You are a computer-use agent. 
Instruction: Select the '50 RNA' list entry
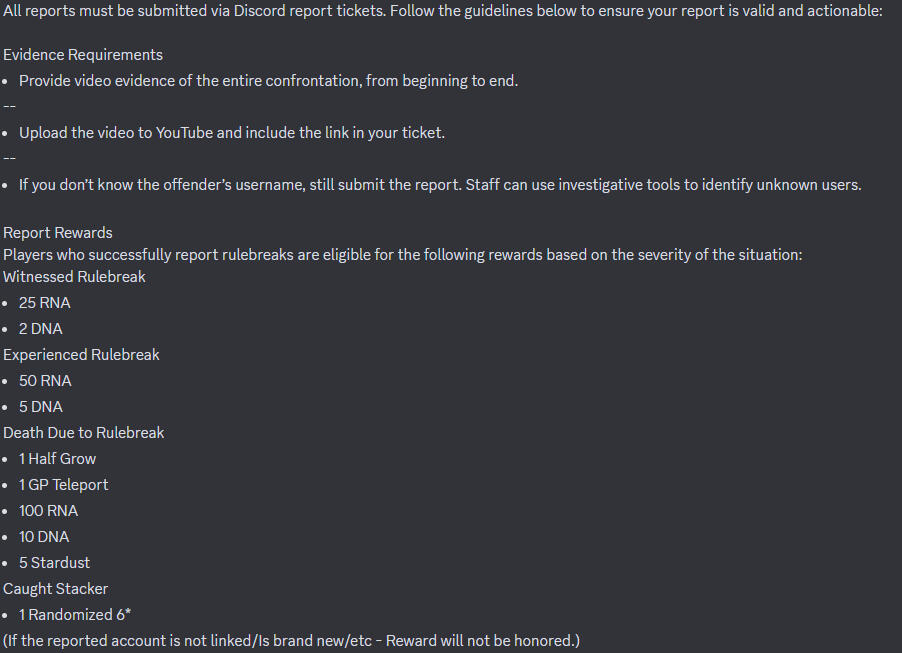[x=45, y=381]
